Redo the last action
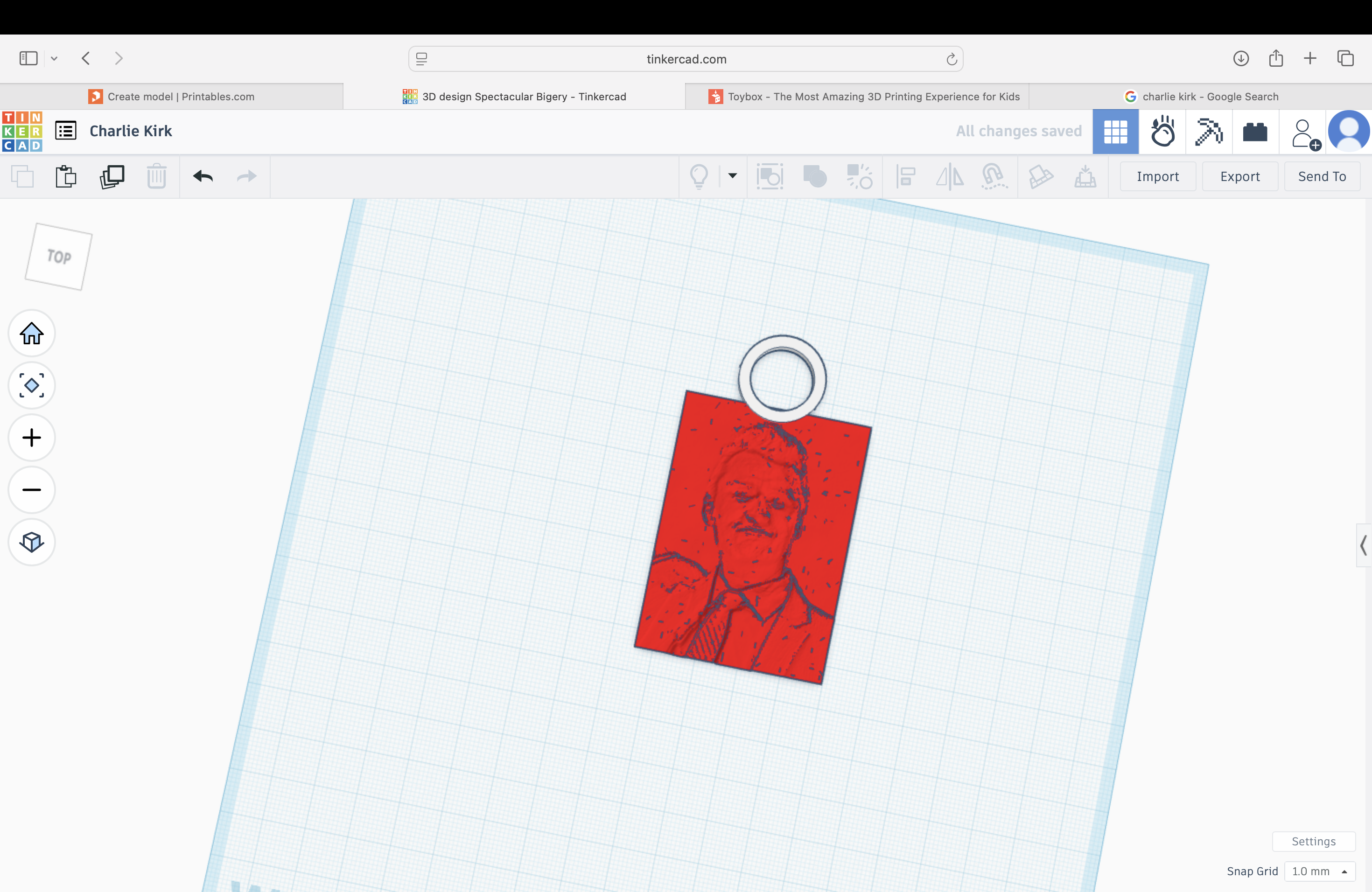This screenshot has height=892, width=1372. pos(247,176)
